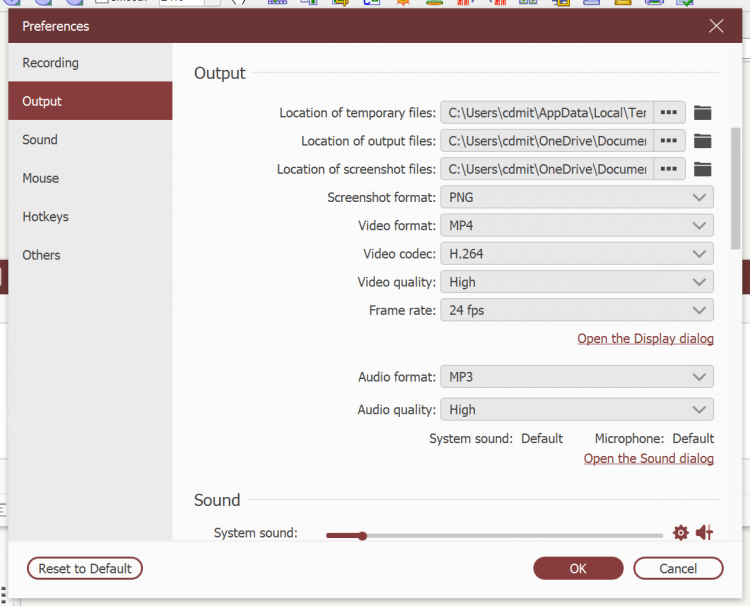
Task: Open the Video codec H.264 dropdown
Action: click(x=577, y=254)
